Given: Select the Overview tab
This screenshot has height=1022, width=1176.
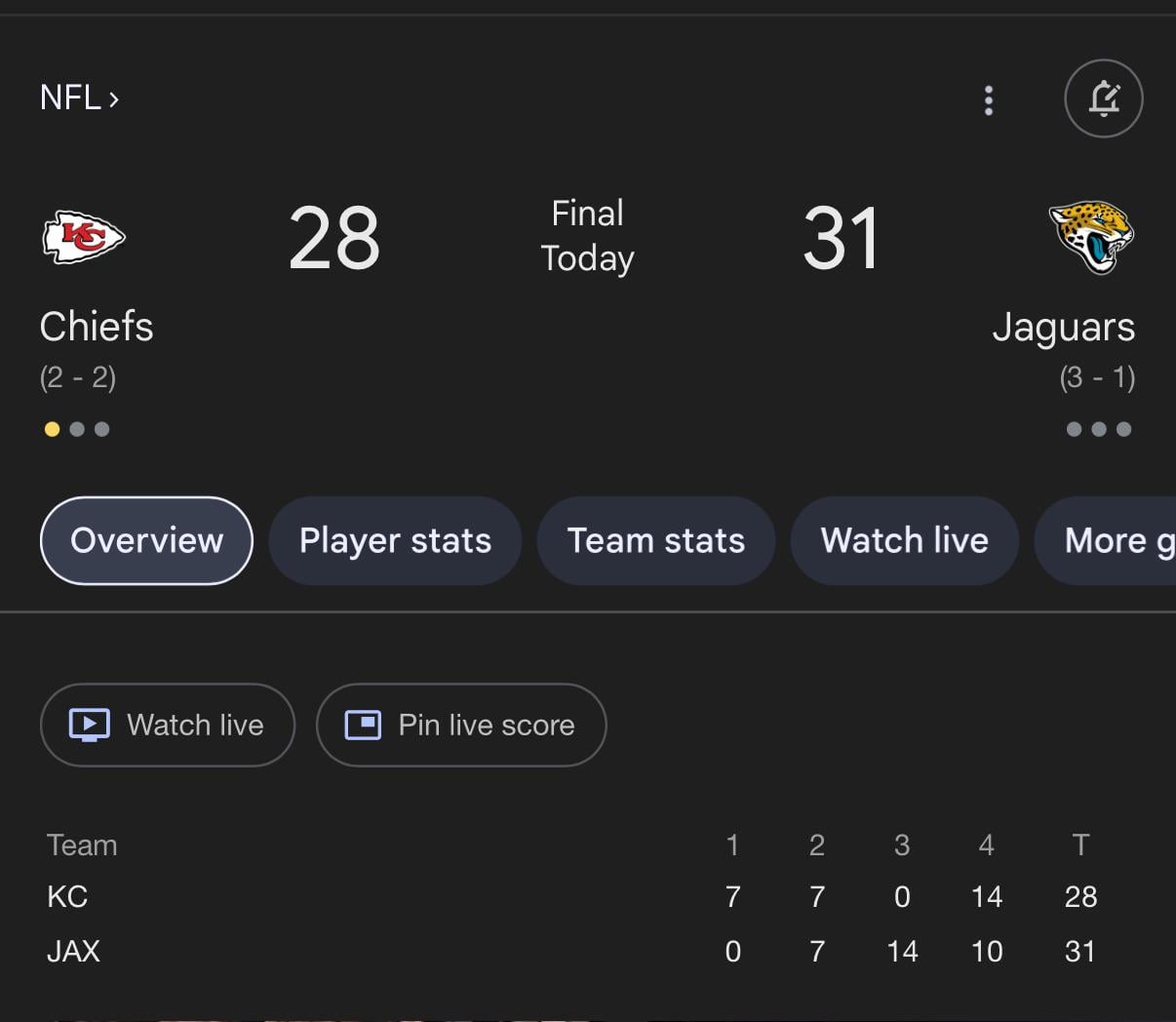Looking at the screenshot, I should coord(146,540).
